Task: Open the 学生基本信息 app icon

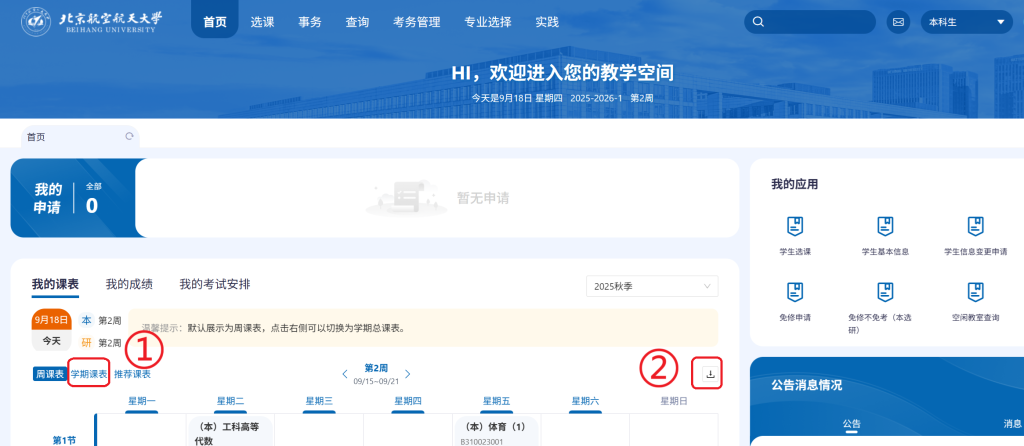Action: tap(884, 227)
